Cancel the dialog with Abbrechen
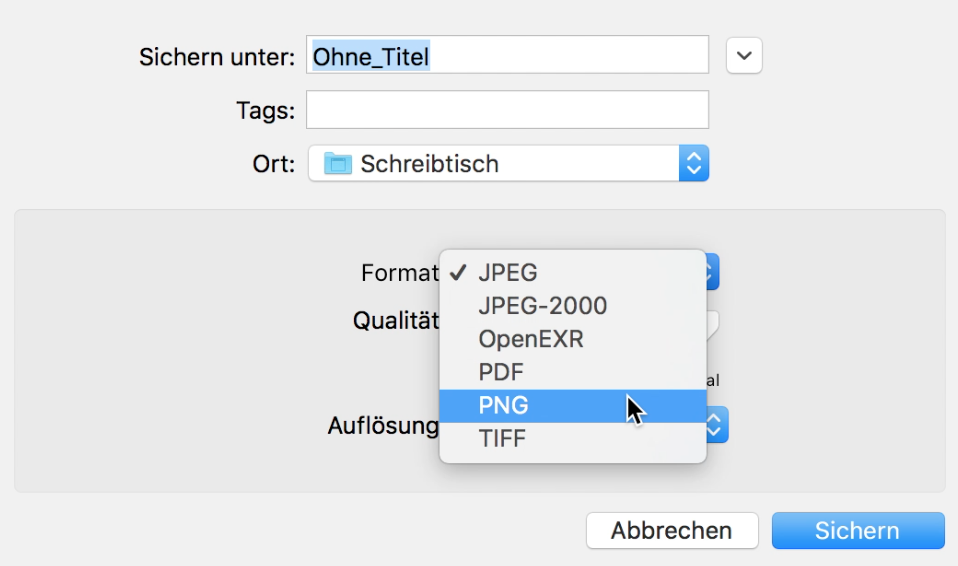Screen dimensions: 958x566 672,531
